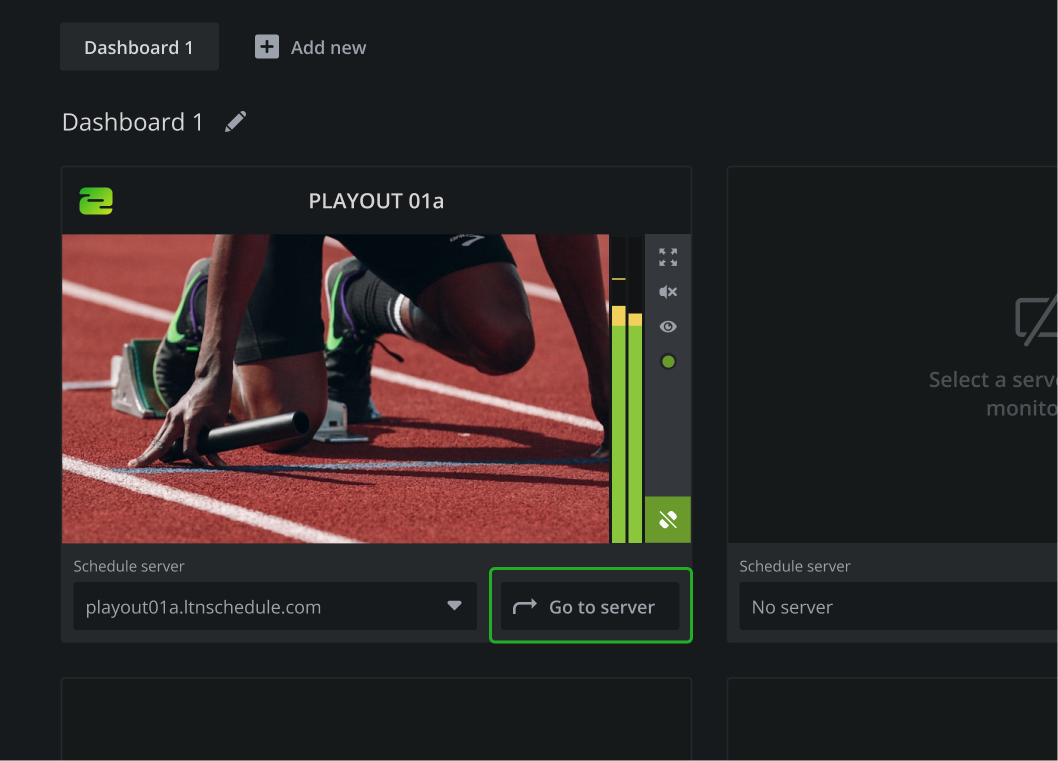
Task: Click the dropdown arrow of Schedule server
Action: 454,606
